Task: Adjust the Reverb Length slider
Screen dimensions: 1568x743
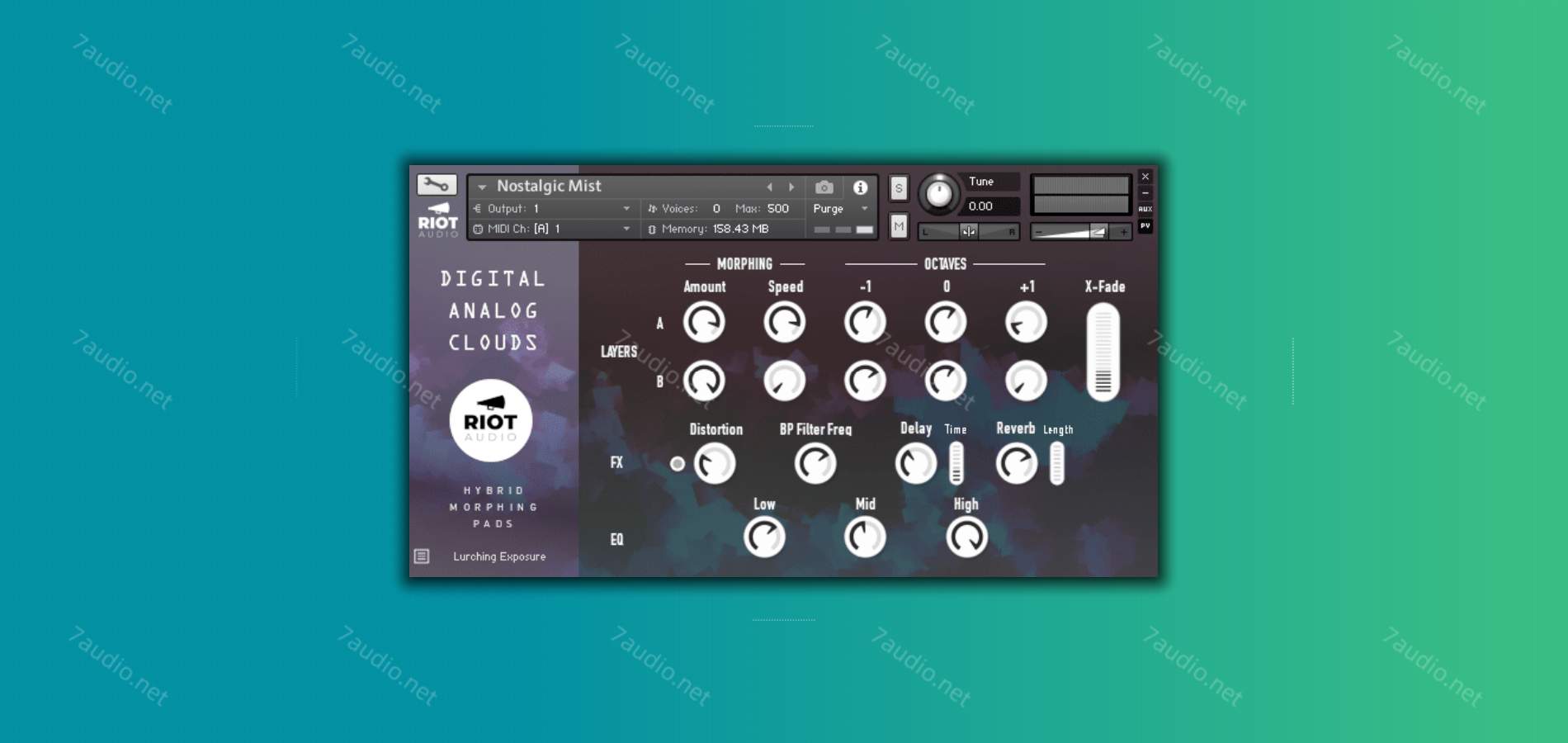Action: (1057, 463)
